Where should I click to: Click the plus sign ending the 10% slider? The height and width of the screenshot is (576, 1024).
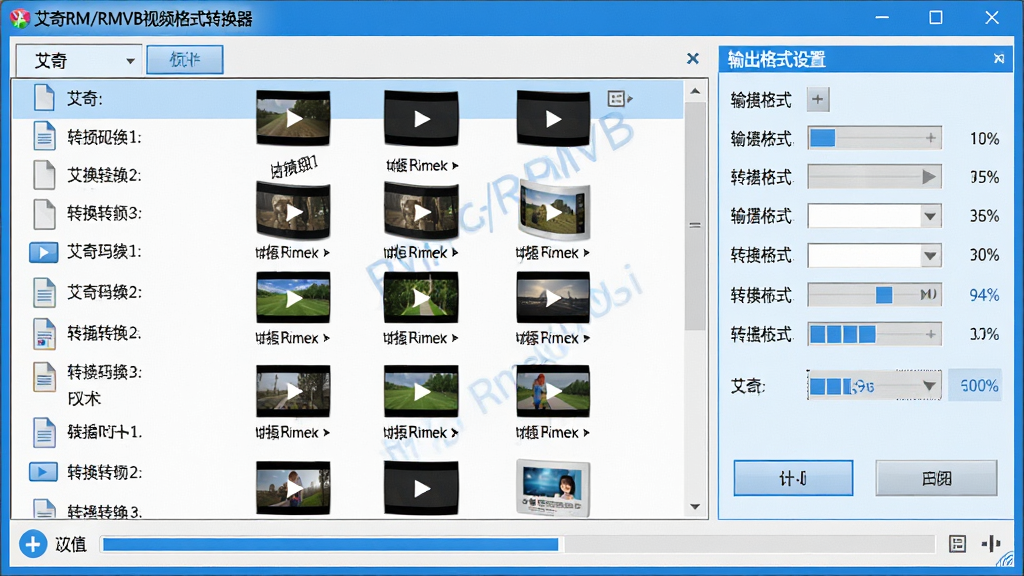pos(931,138)
